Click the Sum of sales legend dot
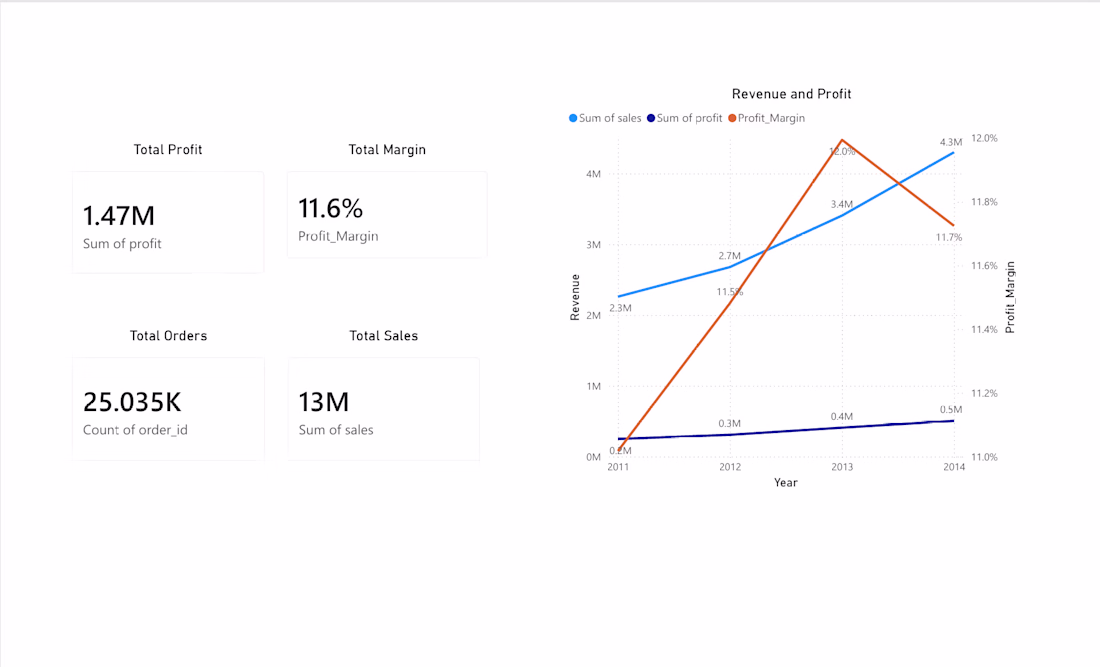1100x667 pixels. (573, 119)
